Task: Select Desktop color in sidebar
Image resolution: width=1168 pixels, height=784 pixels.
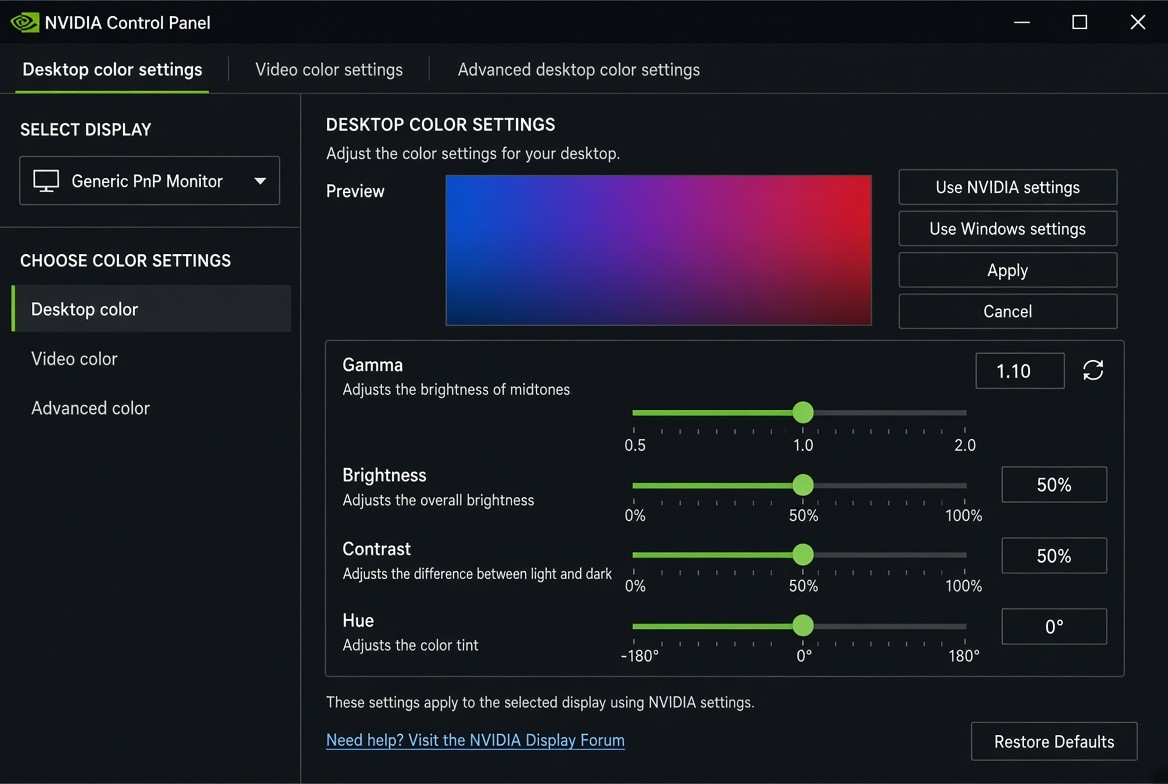Action: [151, 309]
